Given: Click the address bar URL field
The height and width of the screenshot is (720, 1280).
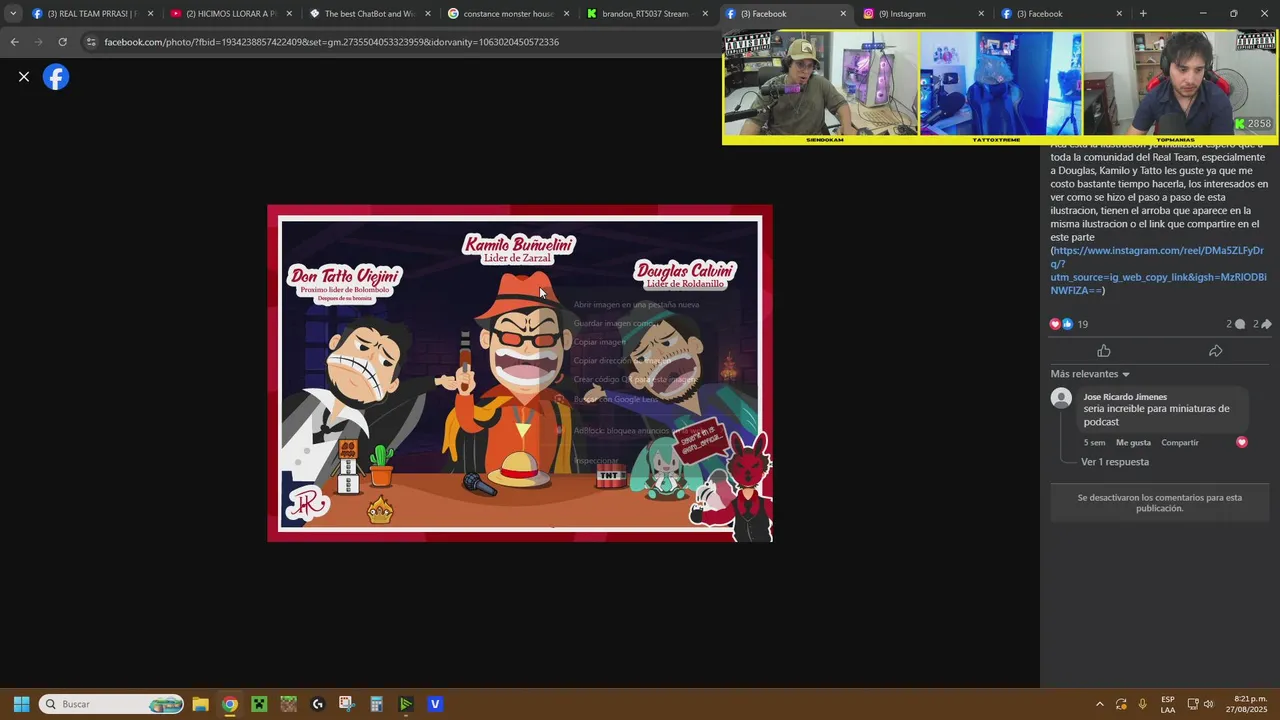Looking at the screenshot, I should [x=400, y=42].
